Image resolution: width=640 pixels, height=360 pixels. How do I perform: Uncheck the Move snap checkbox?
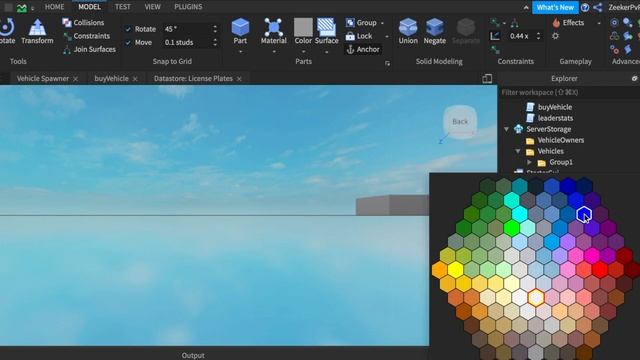point(128,42)
